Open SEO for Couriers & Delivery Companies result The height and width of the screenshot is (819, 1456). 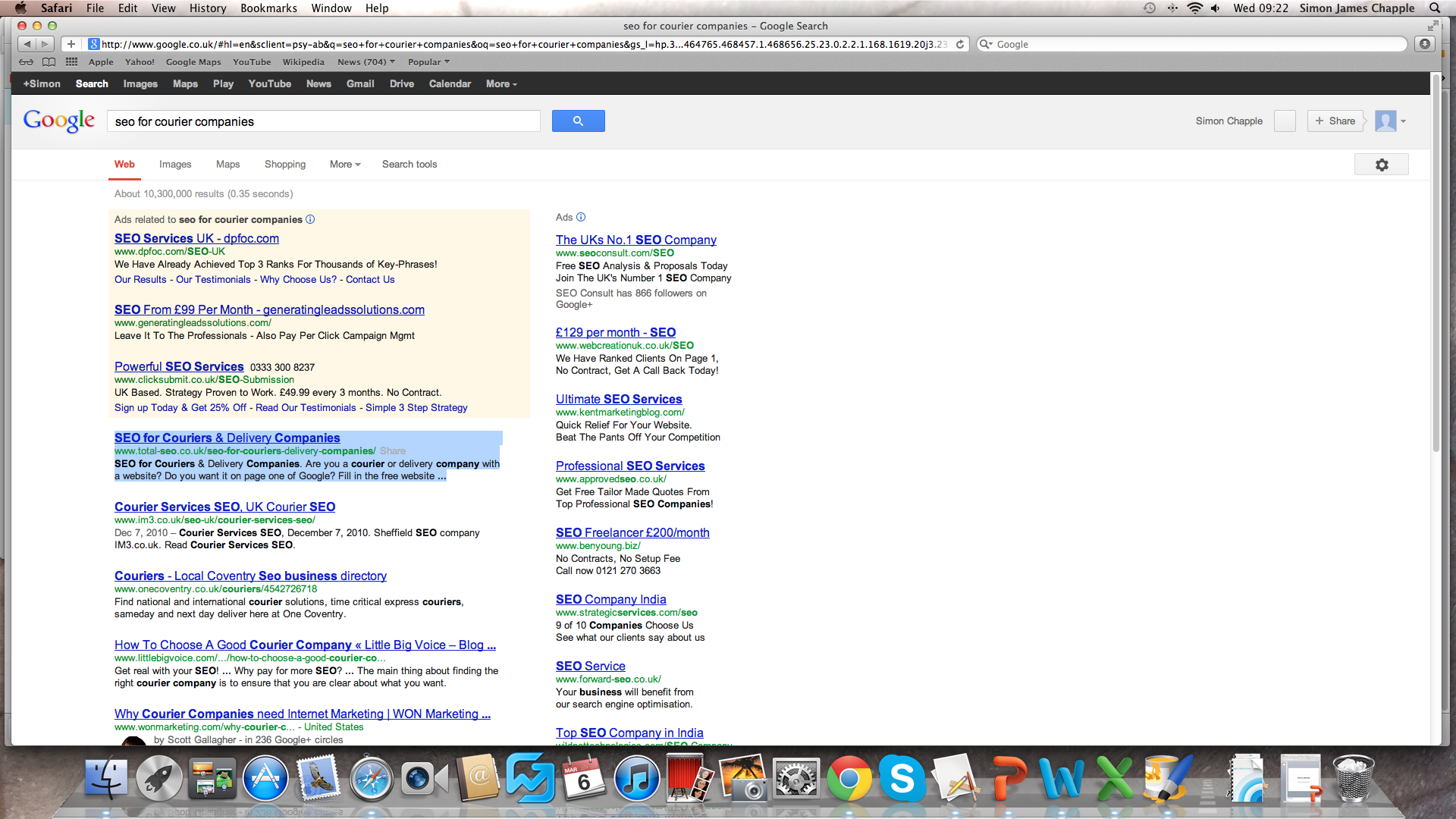(227, 438)
